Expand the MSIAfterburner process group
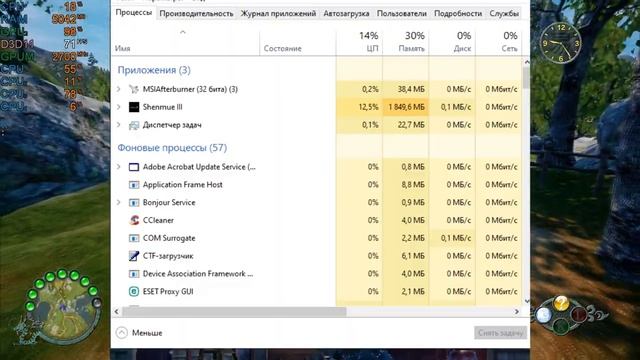This screenshot has height=360, width=640. pyautogui.click(x=119, y=89)
